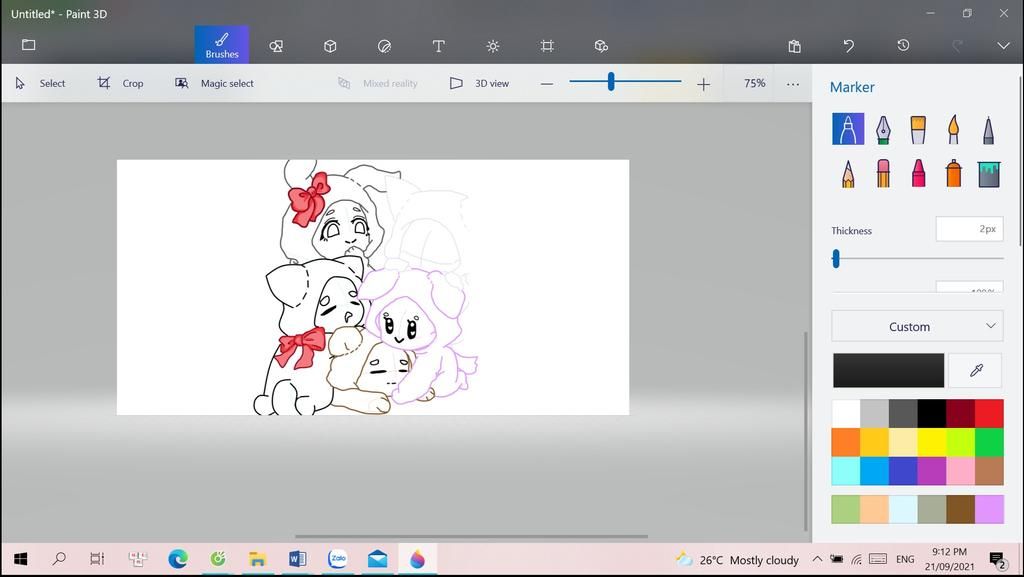Image resolution: width=1024 pixels, height=577 pixels.
Task: Open Microsoft Edge from taskbar
Action: [178, 559]
